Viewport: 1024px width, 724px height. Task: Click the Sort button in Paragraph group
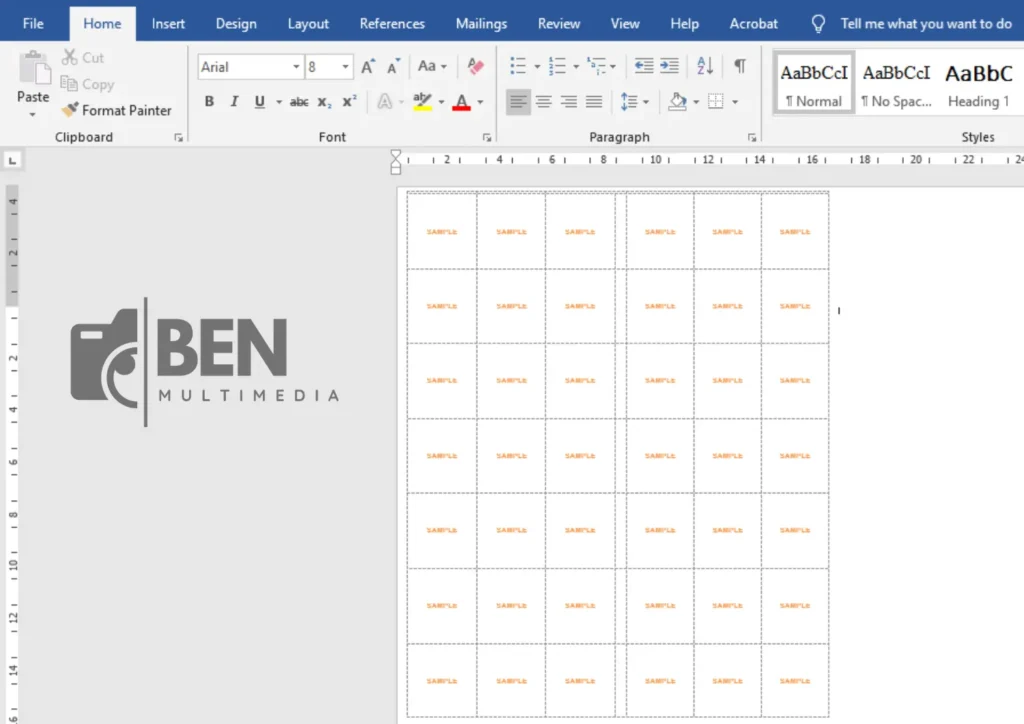tap(704, 65)
